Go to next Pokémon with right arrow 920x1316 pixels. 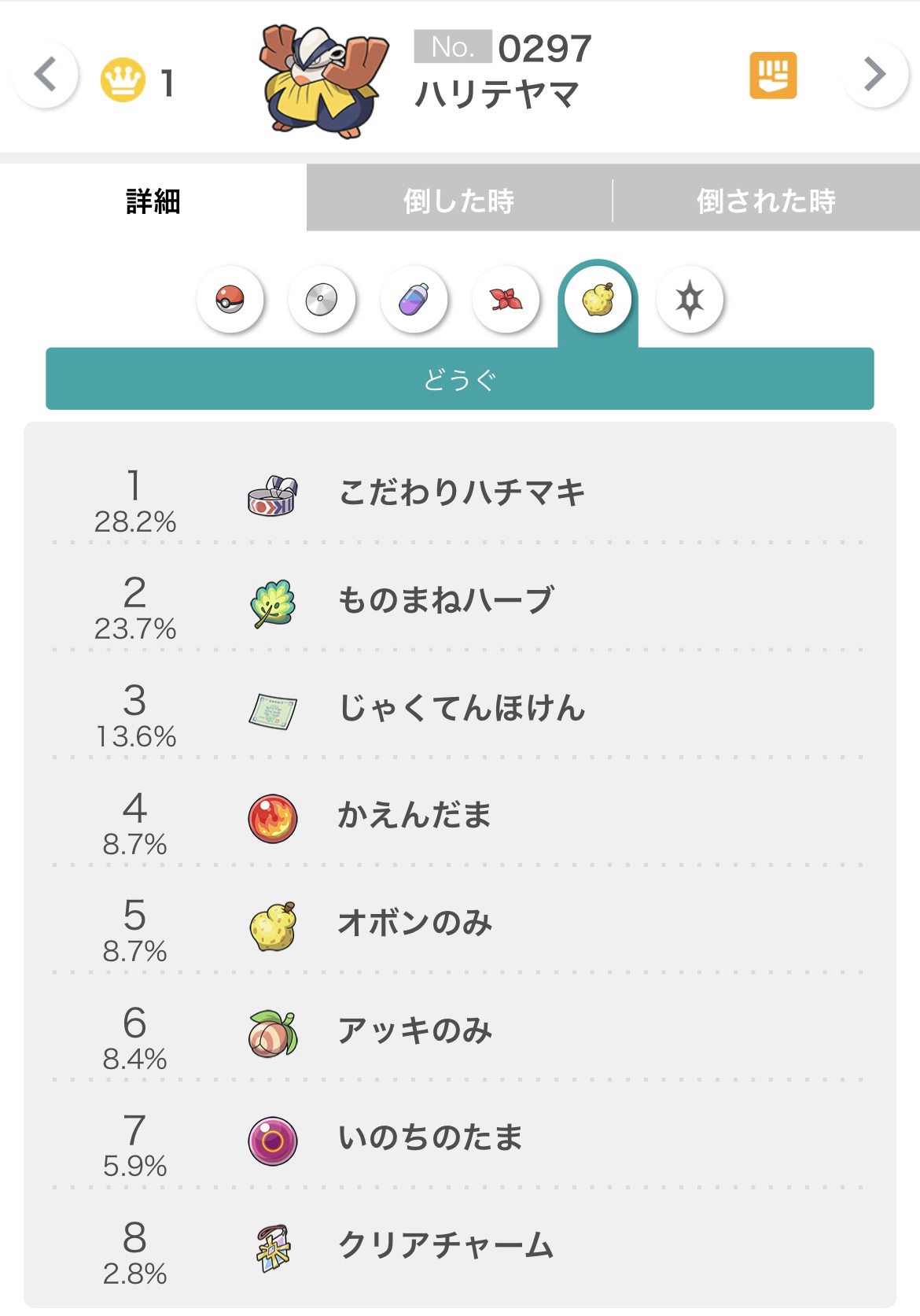(875, 75)
